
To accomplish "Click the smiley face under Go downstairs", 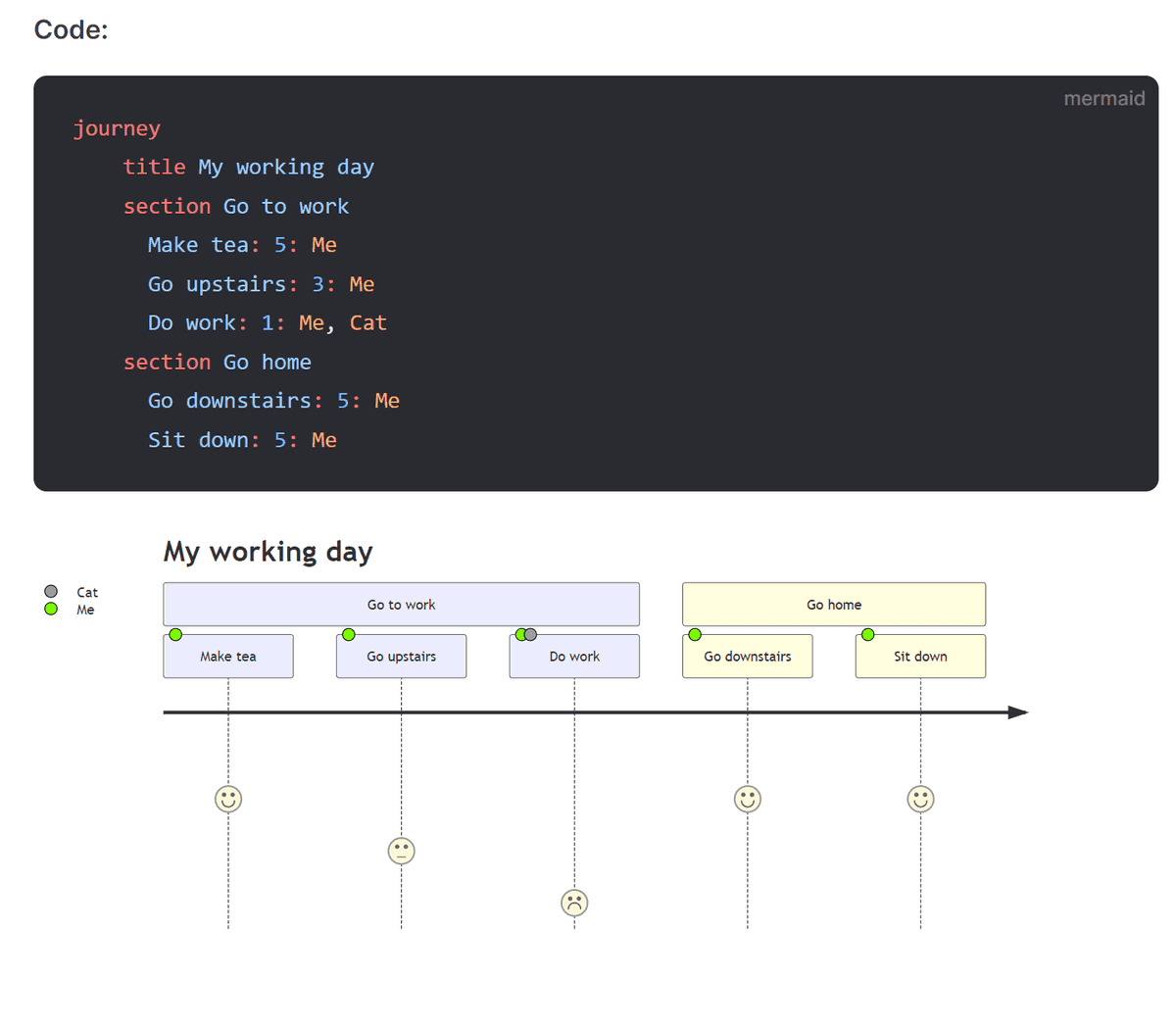I will [748, 799].
